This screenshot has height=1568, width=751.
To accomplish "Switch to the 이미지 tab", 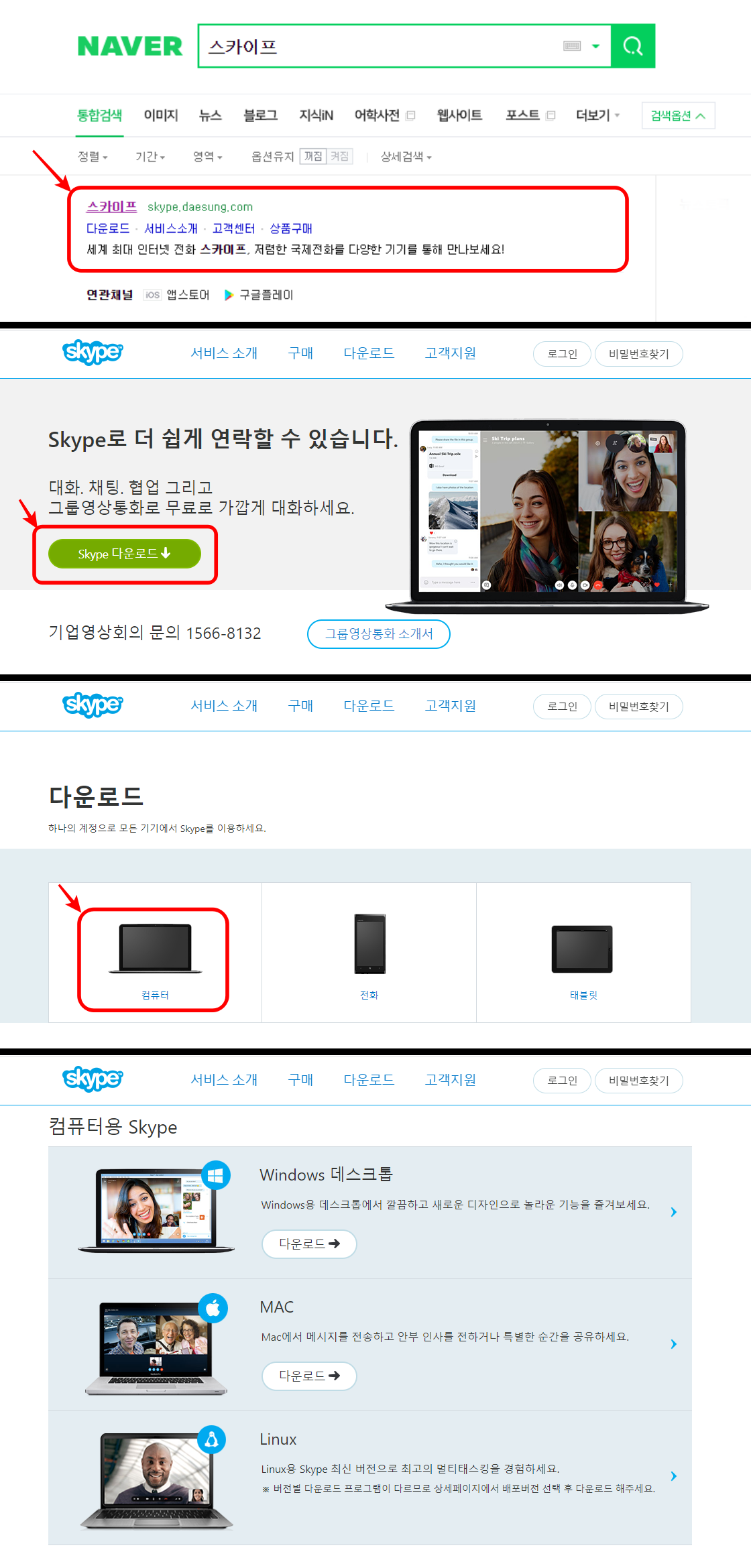I will point(161,115).
